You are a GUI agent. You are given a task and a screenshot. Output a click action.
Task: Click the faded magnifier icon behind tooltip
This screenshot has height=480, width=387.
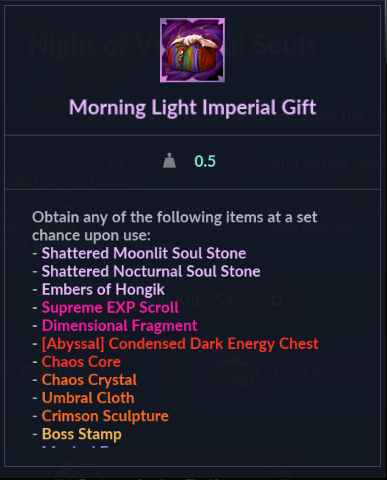click(x=277, y=301)
